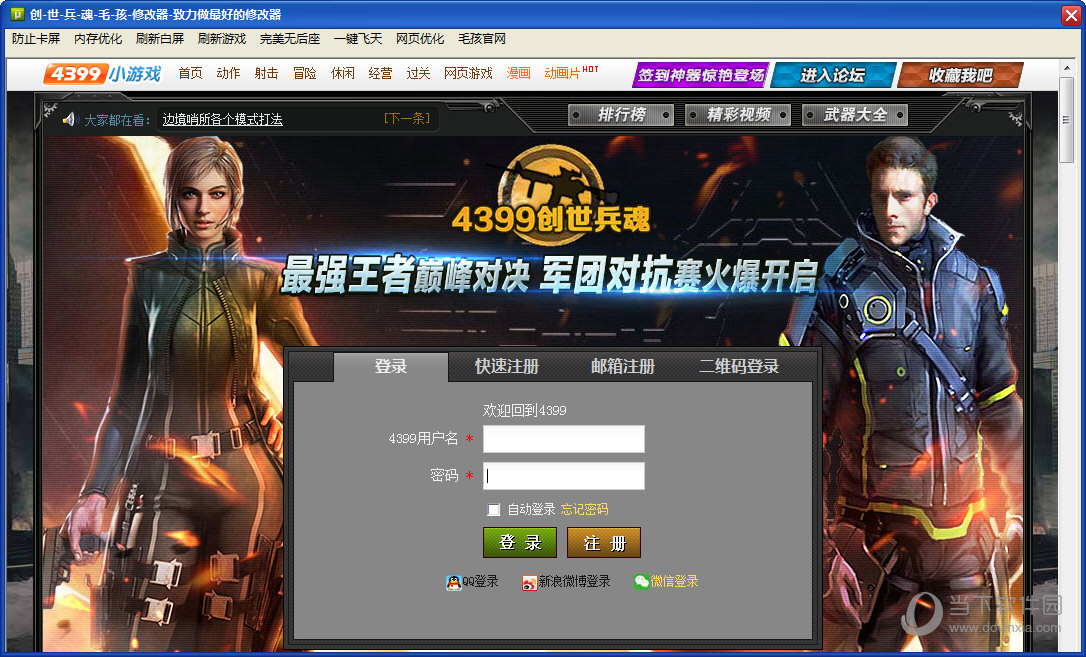
Task: Open 精彩视频 button
Action: (x=738, y=115)
